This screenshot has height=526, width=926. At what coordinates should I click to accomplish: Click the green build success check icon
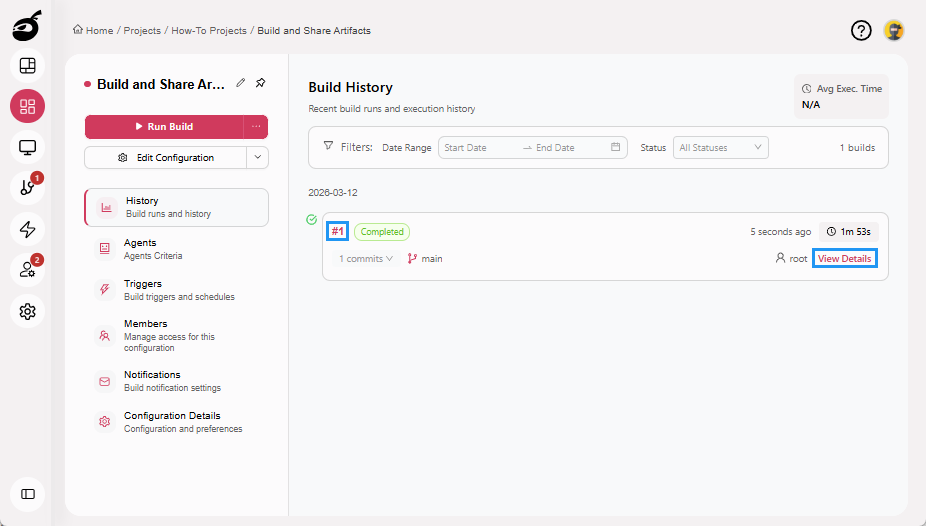click(312, 220)
